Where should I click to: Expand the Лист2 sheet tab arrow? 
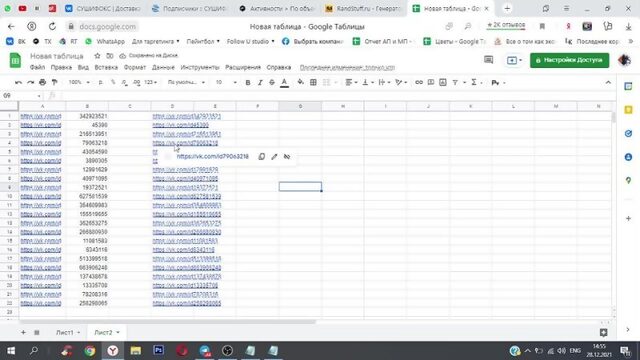[118, 333]
